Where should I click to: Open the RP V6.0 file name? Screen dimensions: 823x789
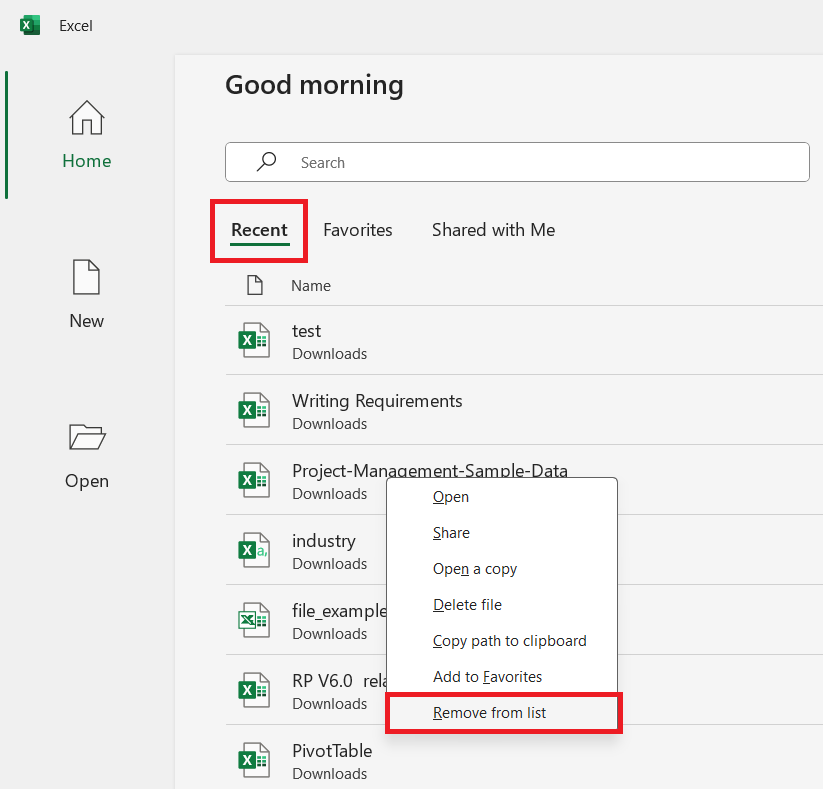click(339, 681)
